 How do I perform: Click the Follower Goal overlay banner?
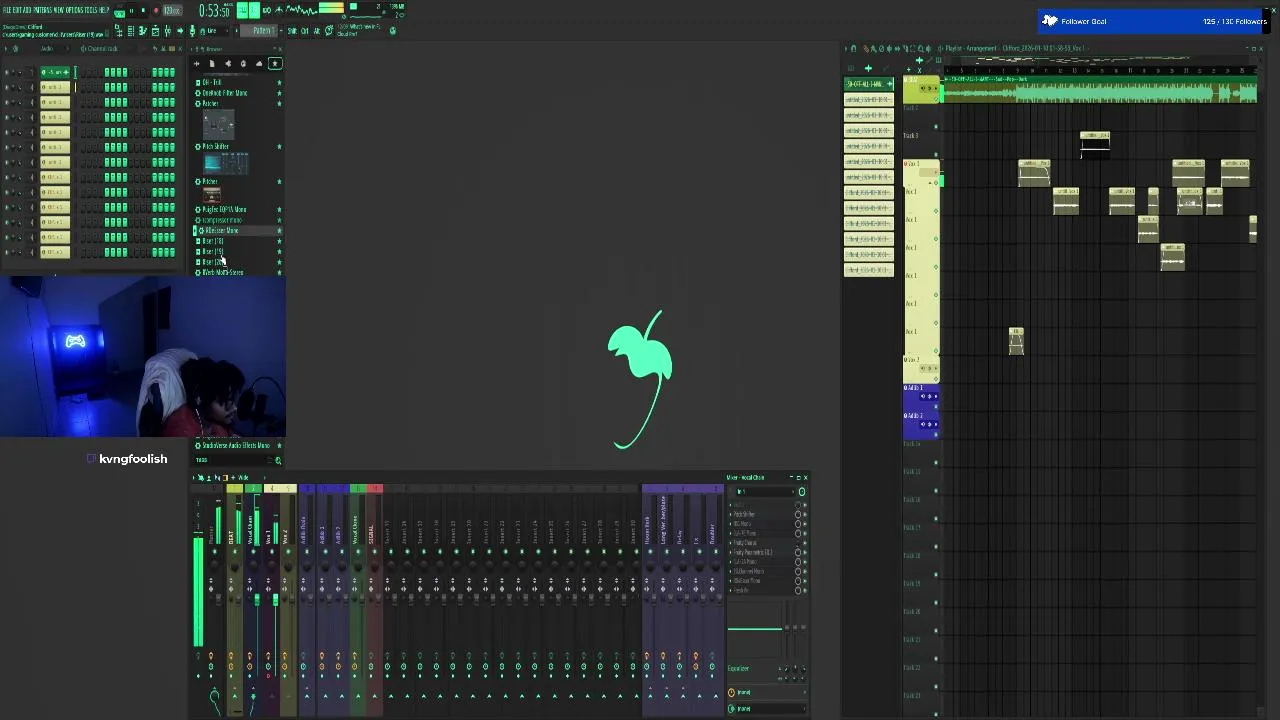(x=1152, y=21)
